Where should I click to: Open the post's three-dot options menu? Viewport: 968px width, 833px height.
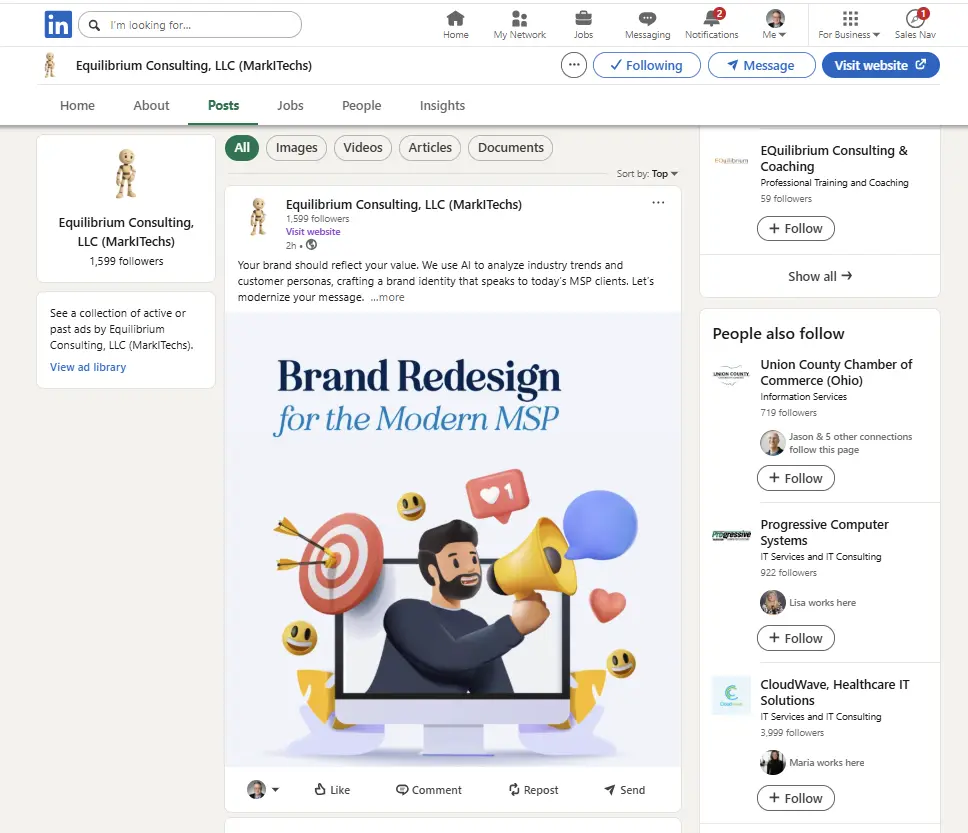click(x=658, y=203)
